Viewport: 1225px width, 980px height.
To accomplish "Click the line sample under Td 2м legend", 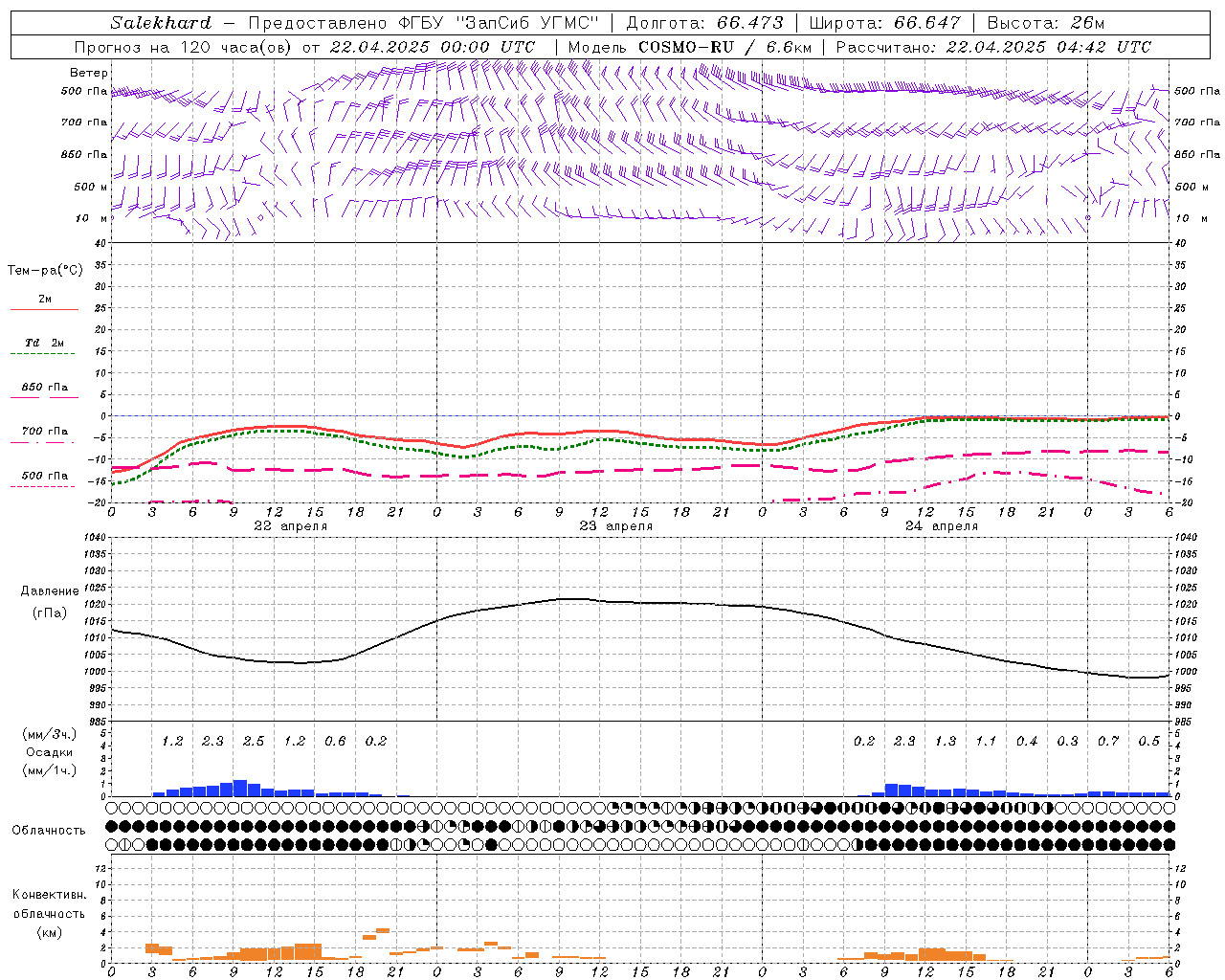I will tap(43, 354).
